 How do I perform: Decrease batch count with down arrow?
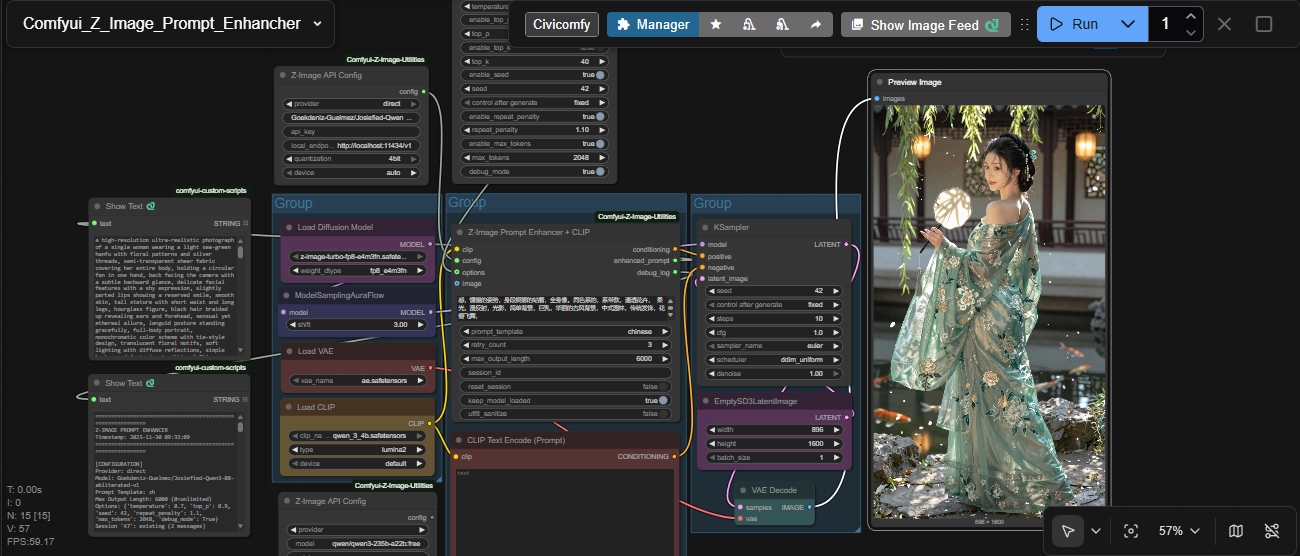(1190, 32)
